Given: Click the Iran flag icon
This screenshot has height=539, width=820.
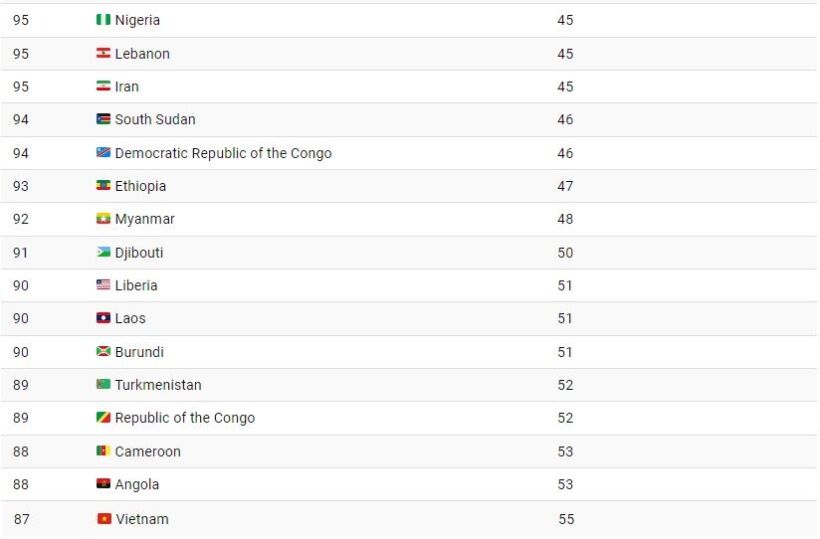Looking at the screenshot, I should tap(103, 86).
